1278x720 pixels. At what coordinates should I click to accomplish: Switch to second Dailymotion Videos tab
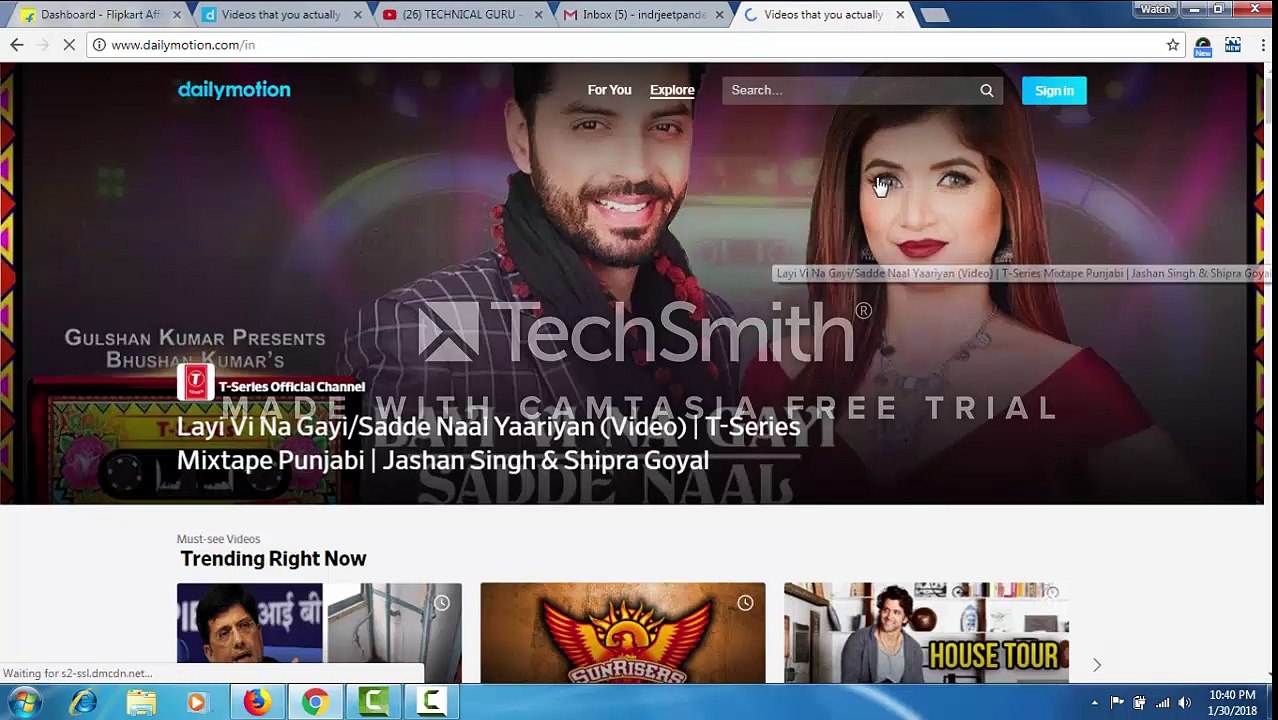click(280, 14)
